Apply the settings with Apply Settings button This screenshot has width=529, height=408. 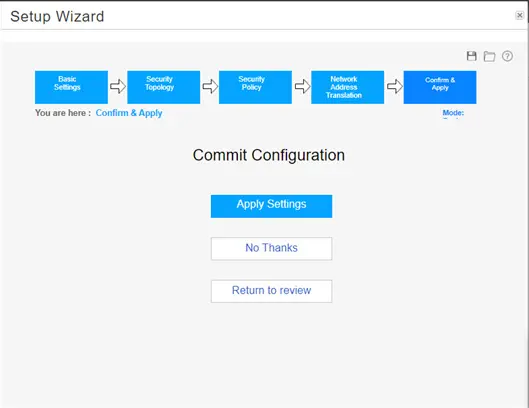tap(272, 206)
